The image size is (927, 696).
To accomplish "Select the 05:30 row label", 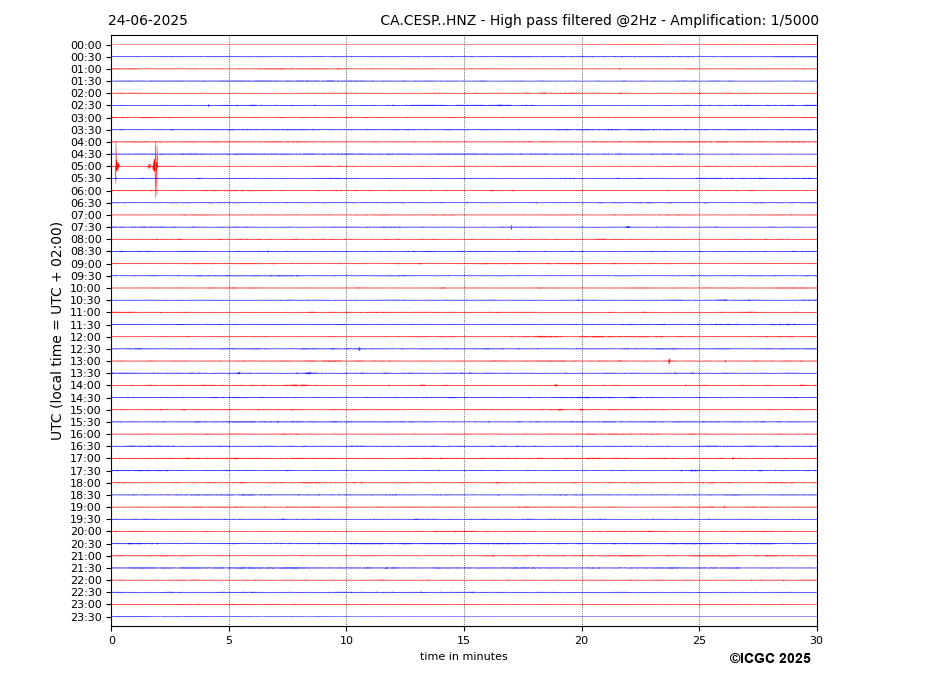I will [x=86, y=179].
